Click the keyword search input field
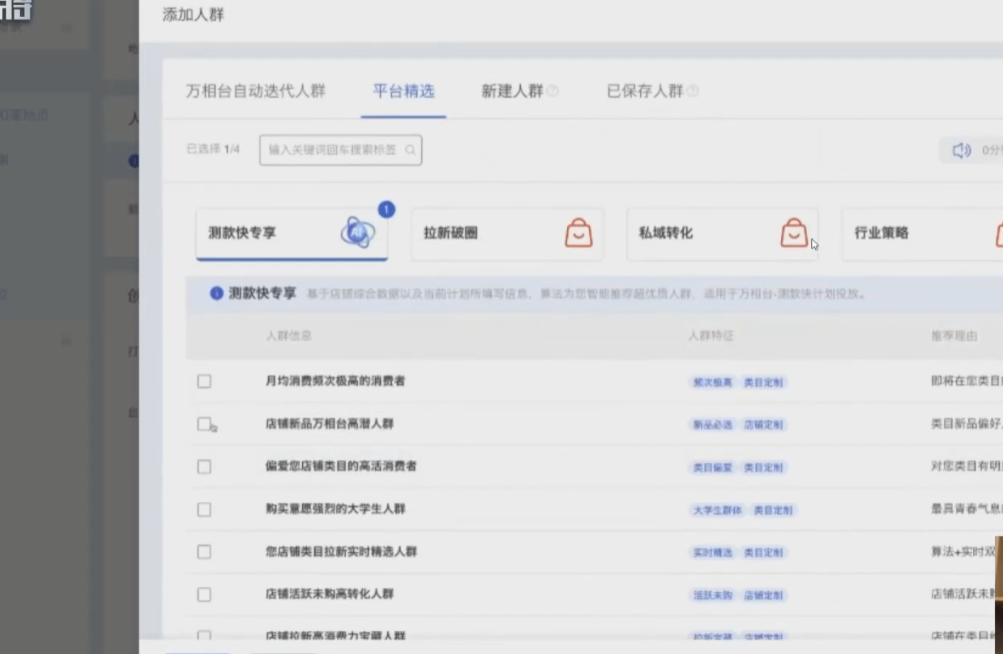 point(332,150)
